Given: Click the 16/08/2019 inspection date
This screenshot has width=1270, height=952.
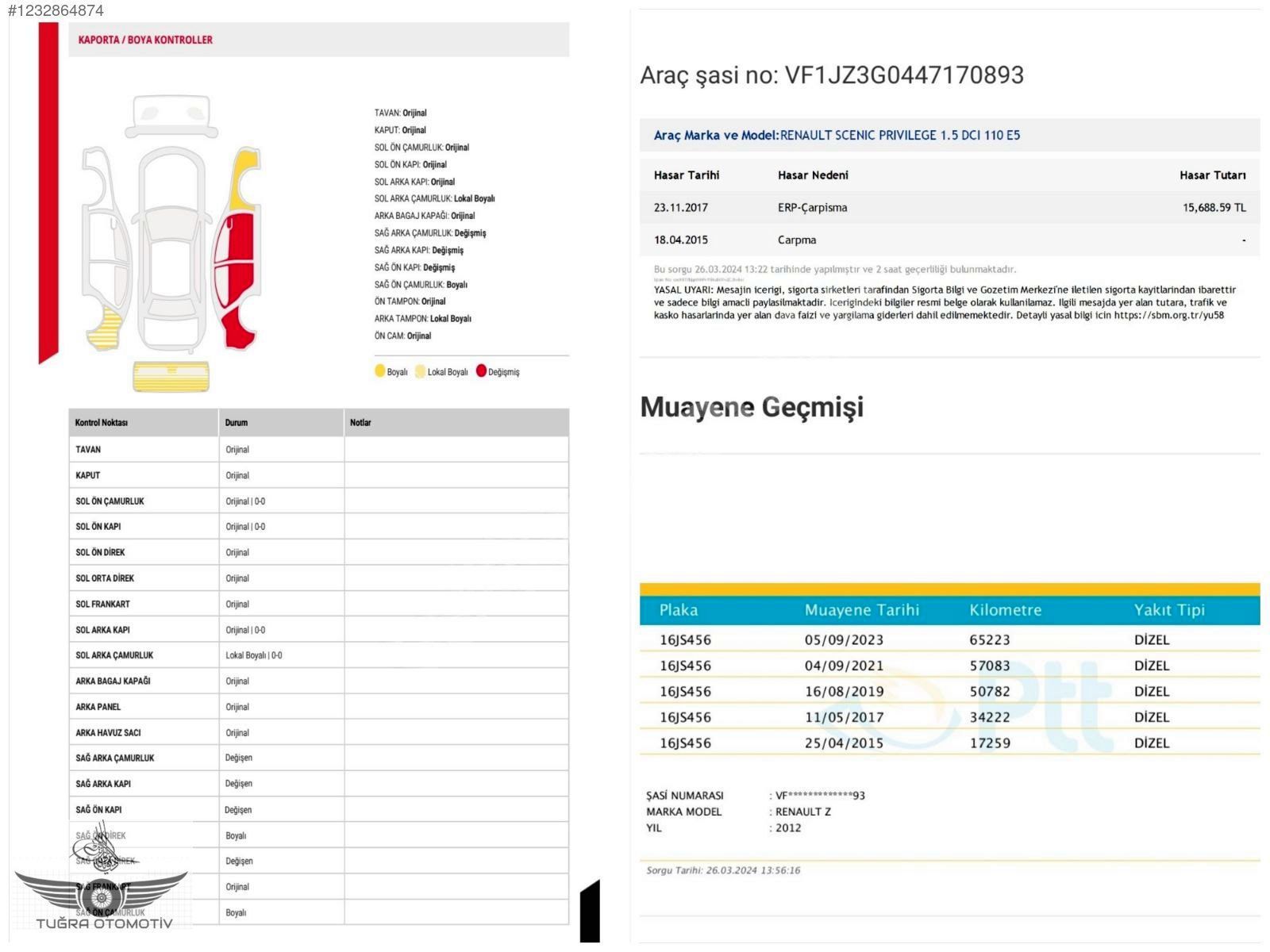Looking at the screenshot, I should [x=844, y=692].
